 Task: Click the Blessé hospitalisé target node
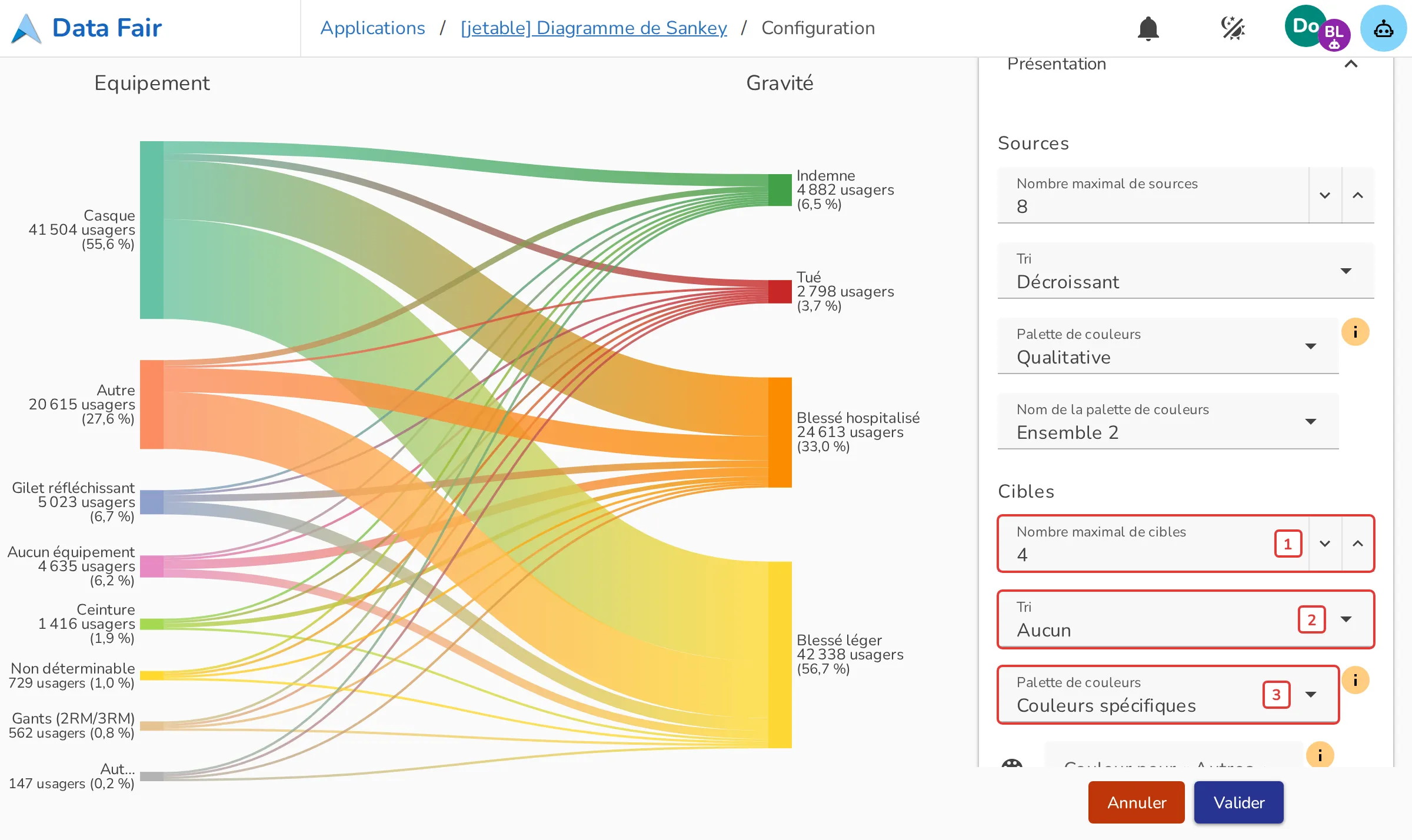tap(780, 432)
